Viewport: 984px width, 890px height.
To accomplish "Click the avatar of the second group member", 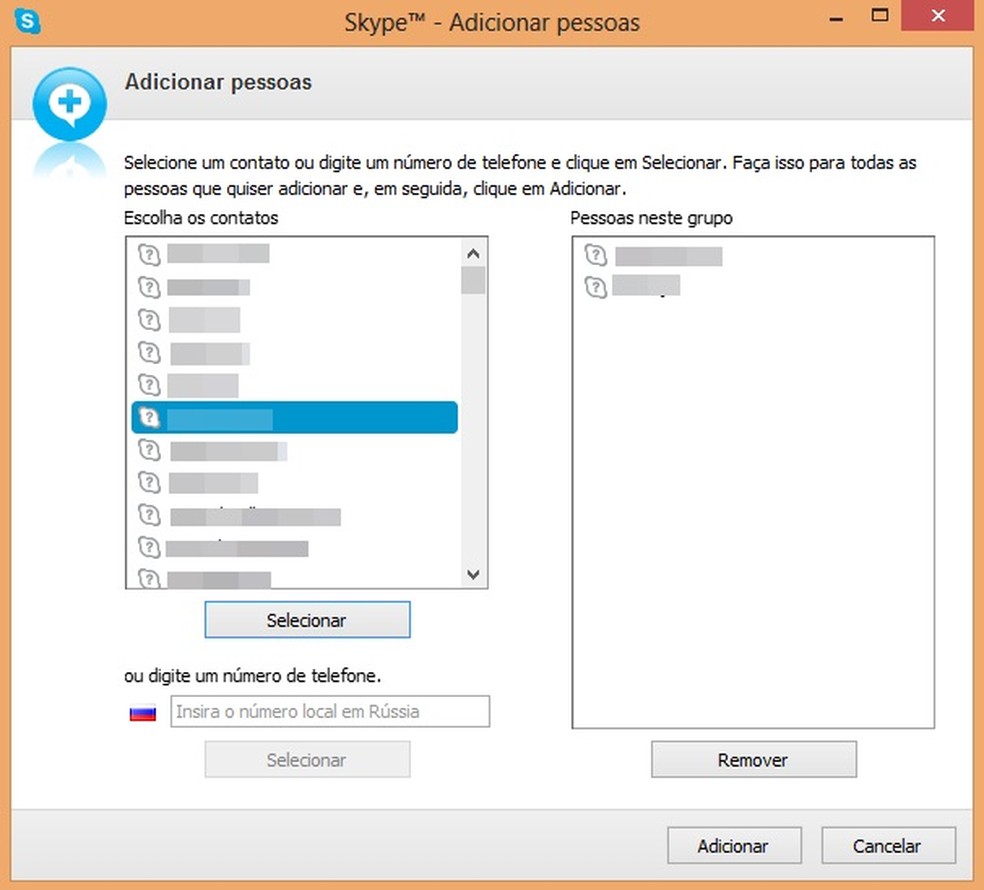I will [596, 287].
